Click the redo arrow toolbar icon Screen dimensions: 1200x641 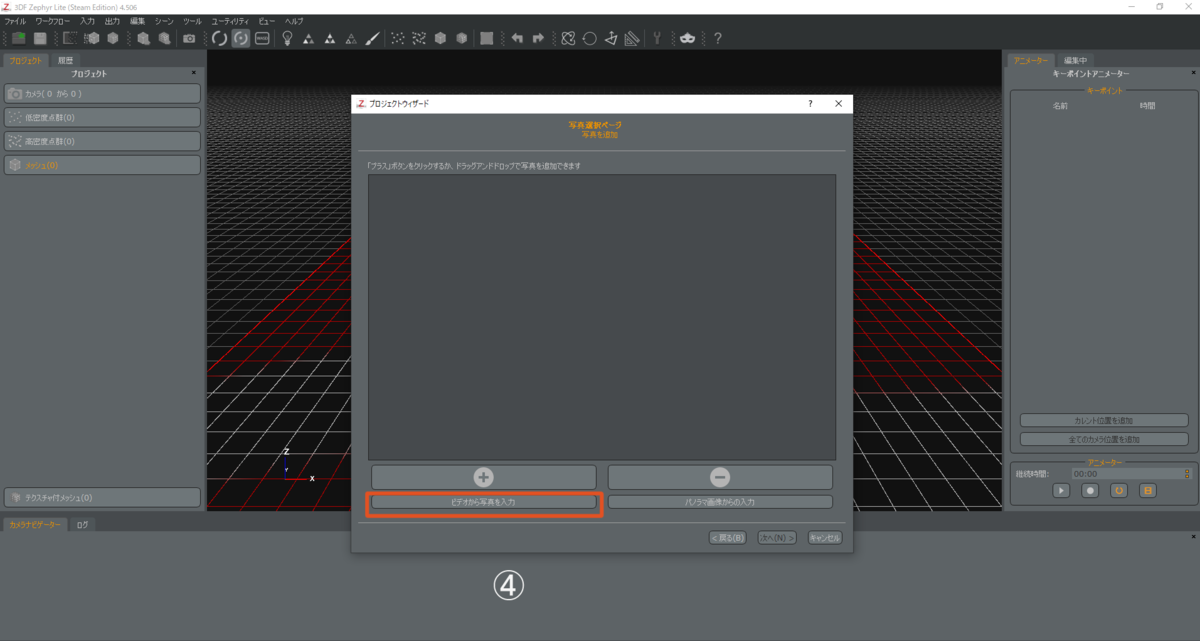pos(538,38)
